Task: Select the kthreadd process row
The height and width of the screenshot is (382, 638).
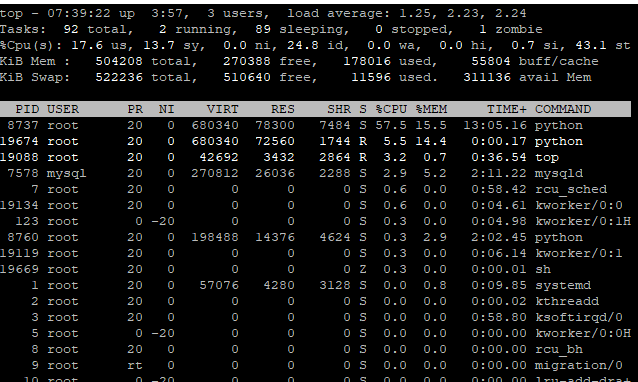Action: pos(315,301)
